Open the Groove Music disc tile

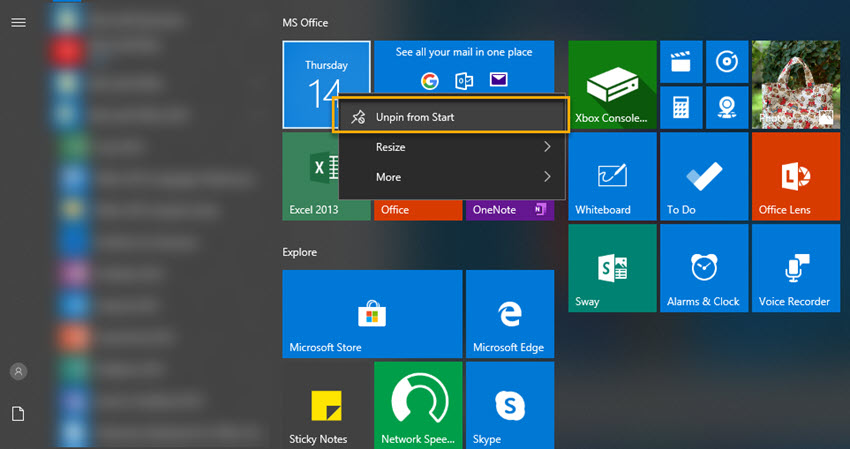(727, 62)
